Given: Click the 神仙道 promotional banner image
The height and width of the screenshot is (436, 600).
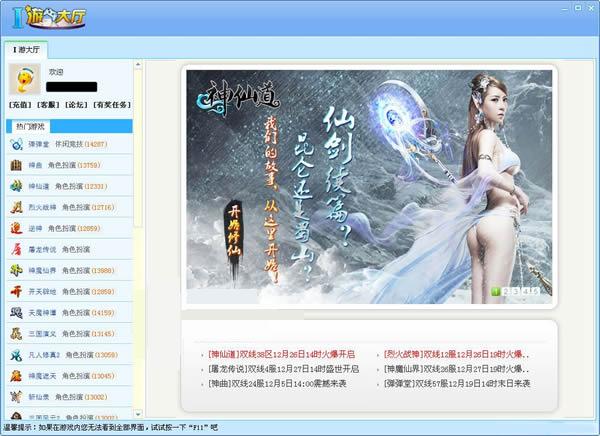Looking at the screenshot, I should point(369,187).
